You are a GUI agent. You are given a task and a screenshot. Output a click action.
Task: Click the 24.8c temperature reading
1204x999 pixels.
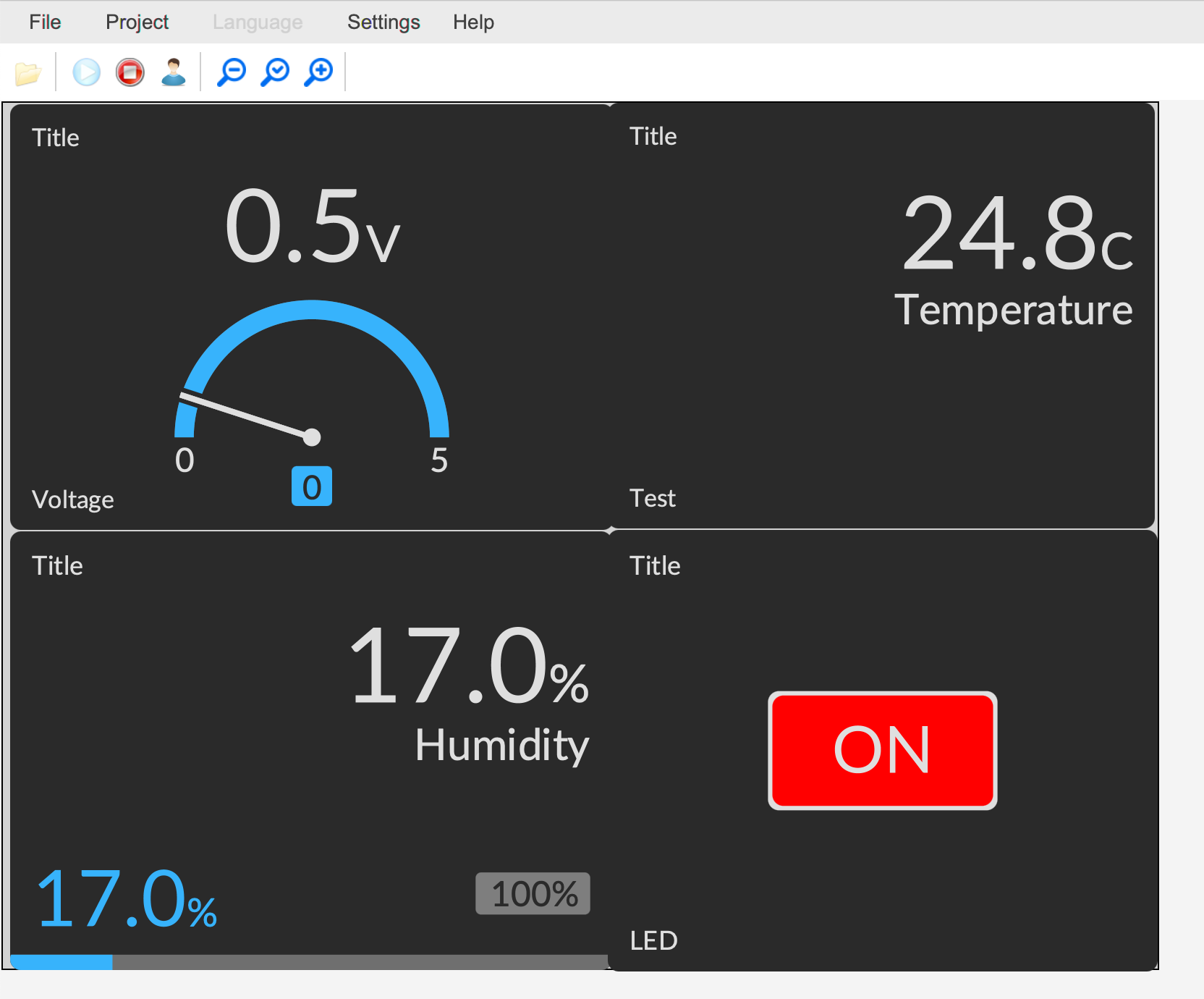(x=1017, y=234)
